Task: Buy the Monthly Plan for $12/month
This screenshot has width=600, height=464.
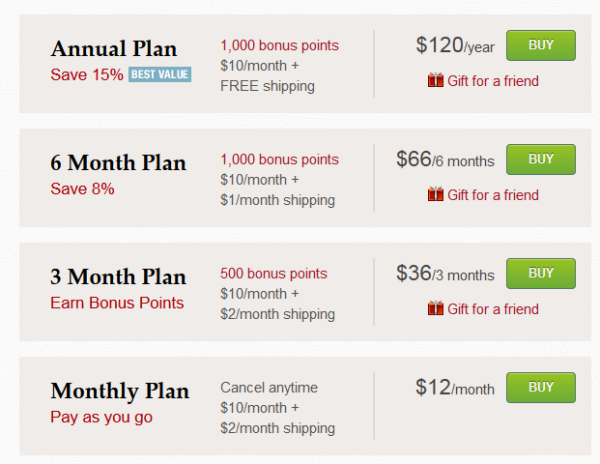Action: tap(541, 387)
